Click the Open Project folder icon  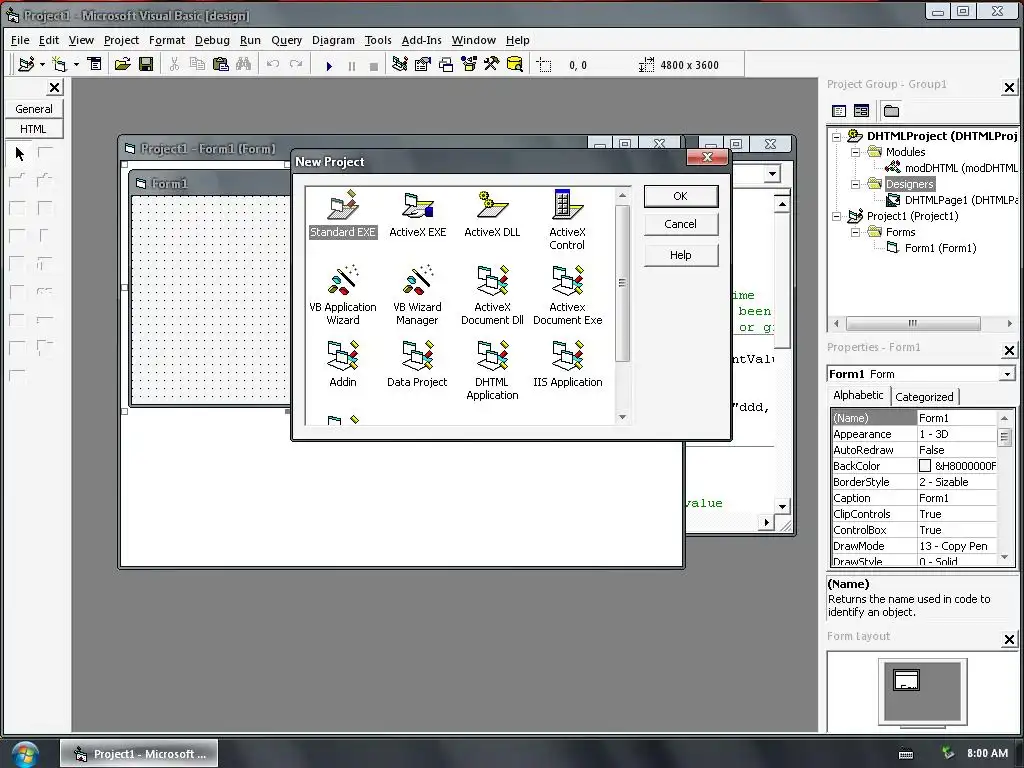point(122,64)
